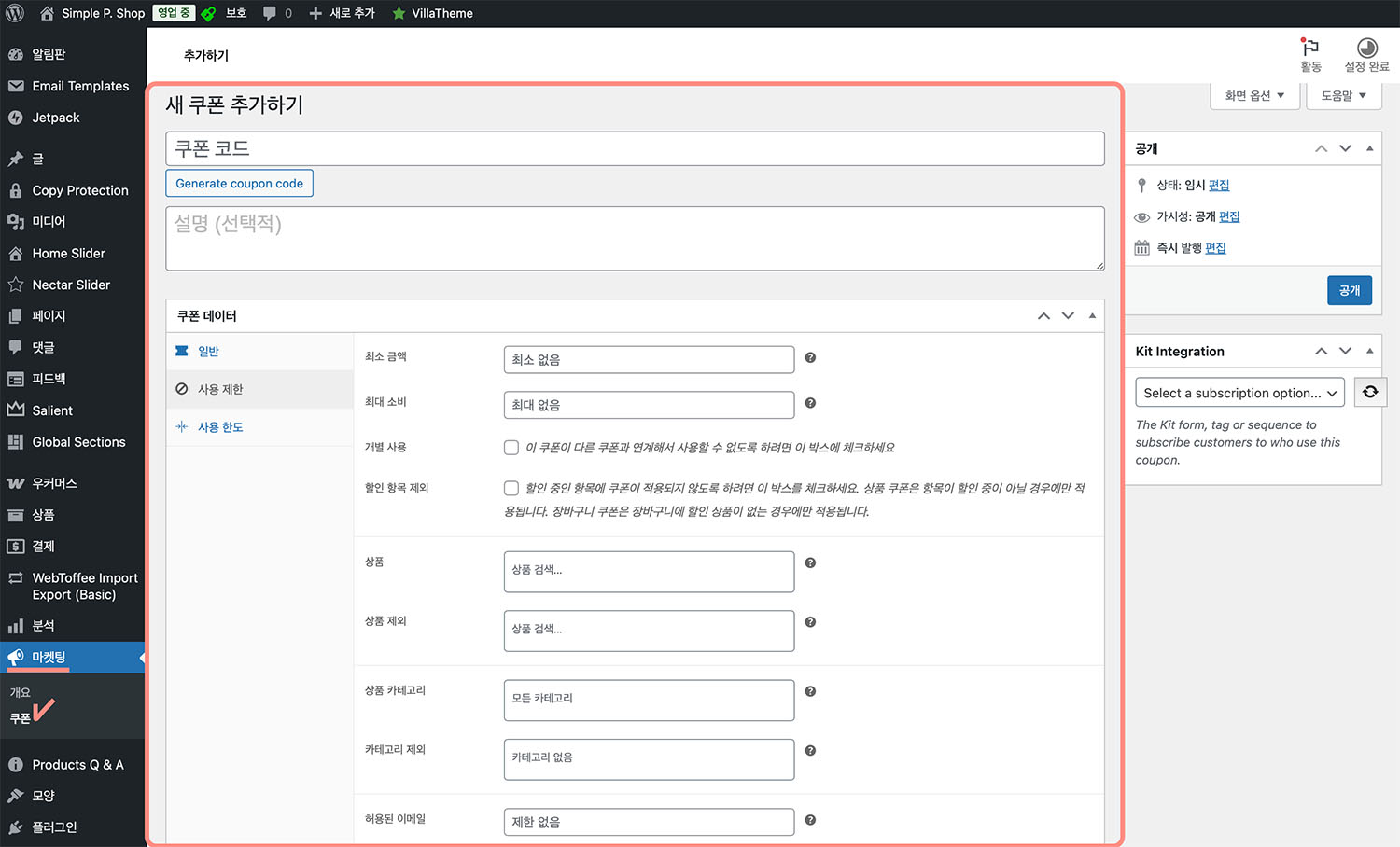Click 편집 link next to 상태
Screen dimensions: 1400x847
click(x=1219, y=186)
